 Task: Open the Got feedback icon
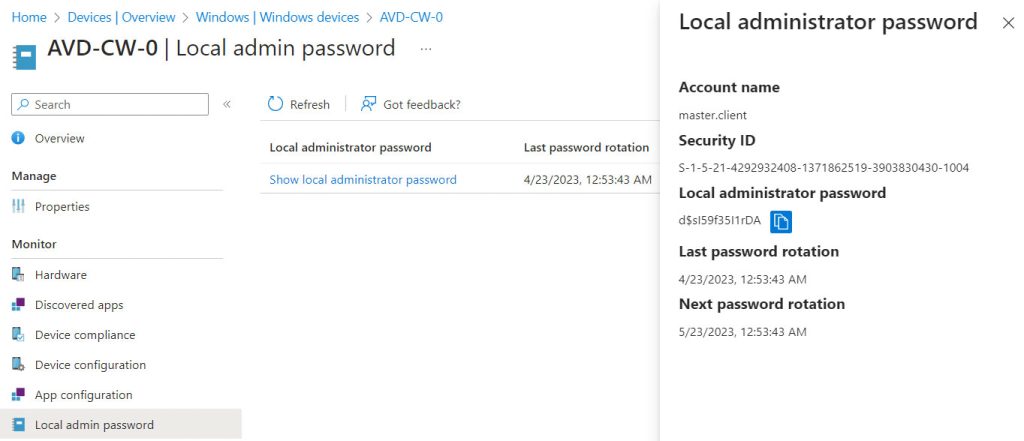368,104
